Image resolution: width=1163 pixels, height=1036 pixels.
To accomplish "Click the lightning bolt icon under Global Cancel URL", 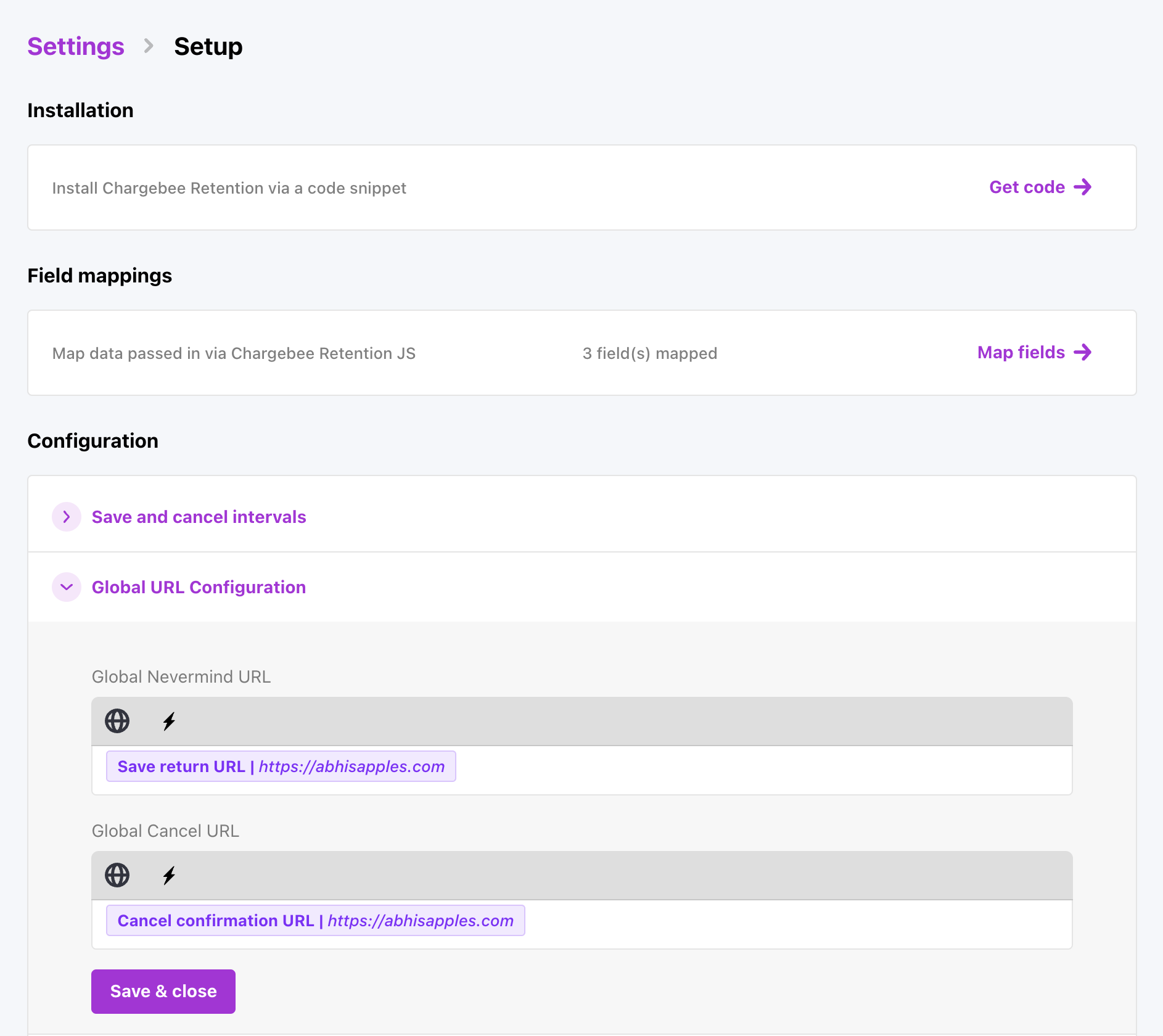I will coord(169,875).
